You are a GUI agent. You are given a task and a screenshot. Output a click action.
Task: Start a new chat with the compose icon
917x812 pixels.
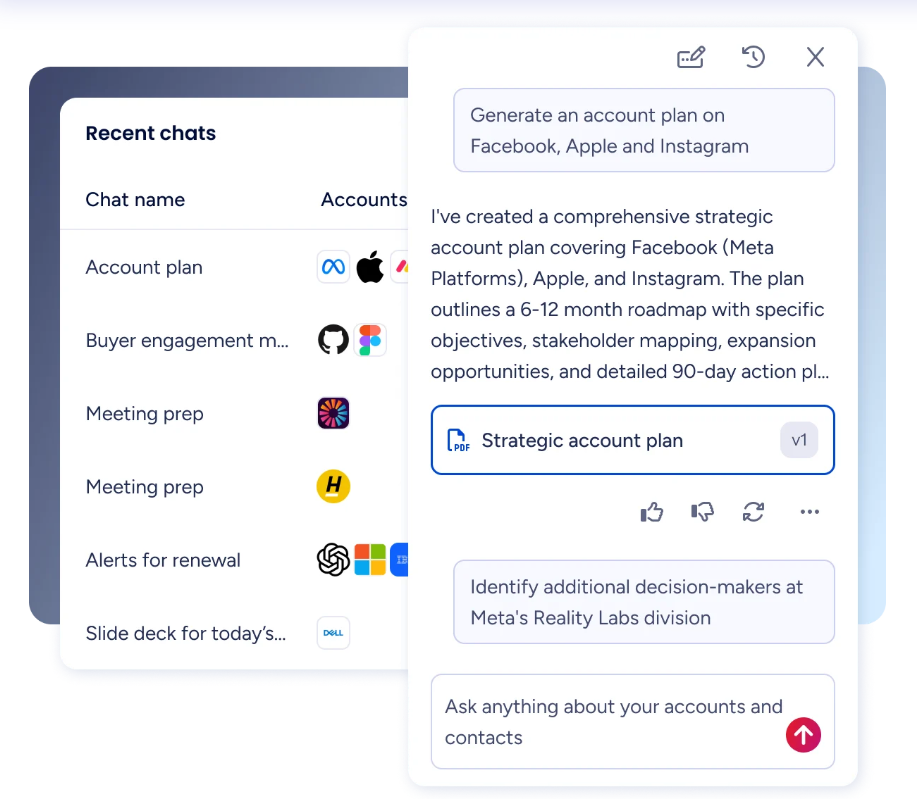tap(691, 57)
